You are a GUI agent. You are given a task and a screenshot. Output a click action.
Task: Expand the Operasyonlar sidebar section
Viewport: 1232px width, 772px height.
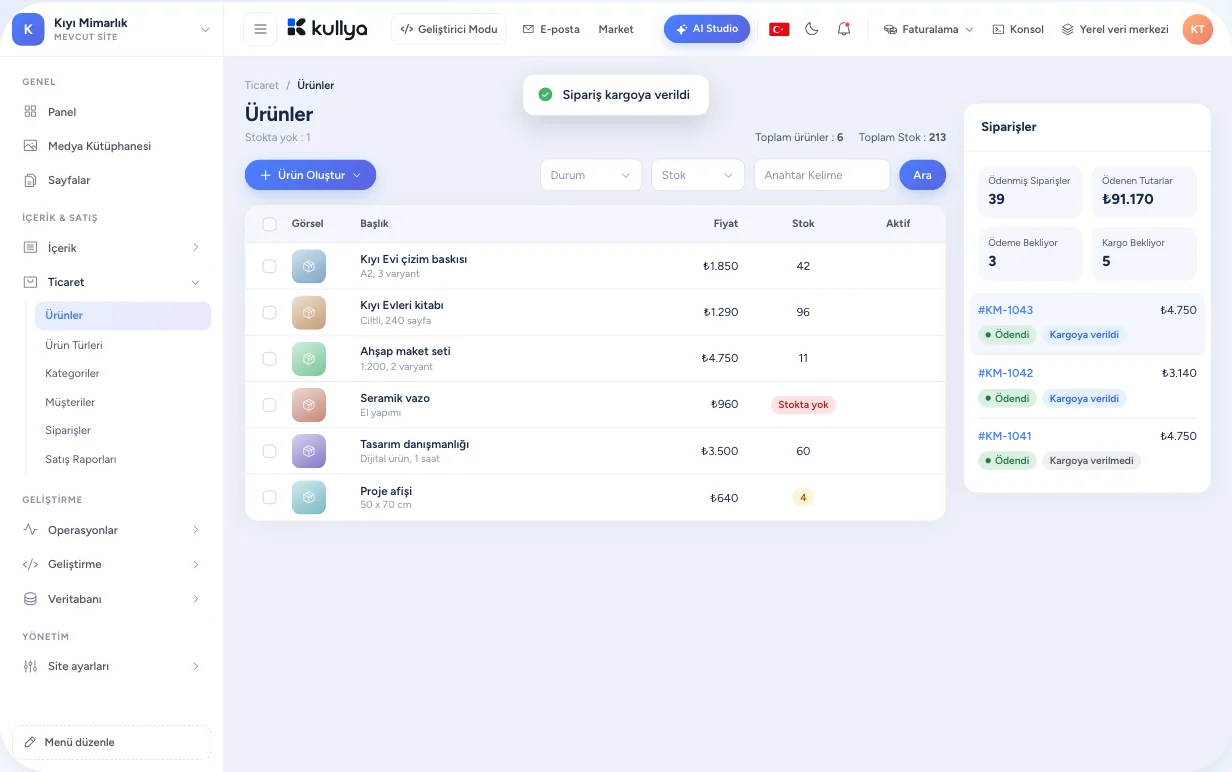(x=111, y=530)
